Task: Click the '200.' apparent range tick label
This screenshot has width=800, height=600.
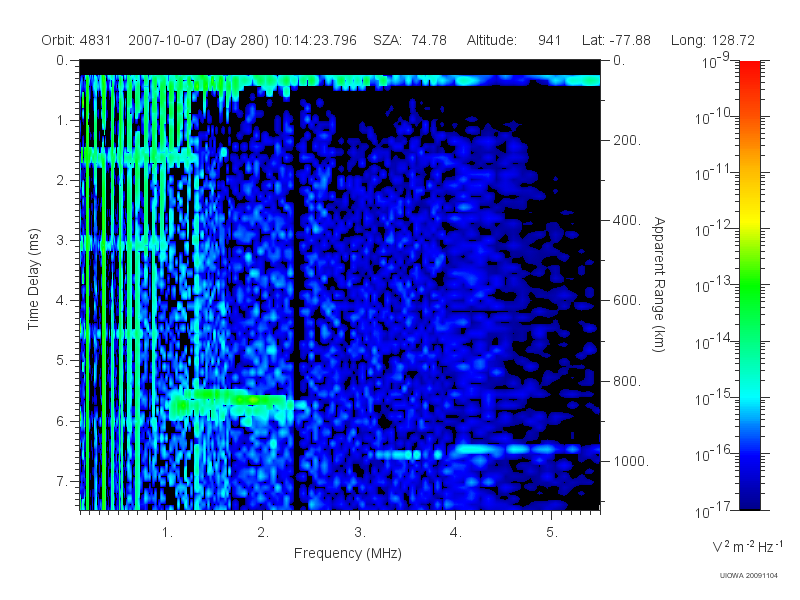Action: tap(627, 140)
